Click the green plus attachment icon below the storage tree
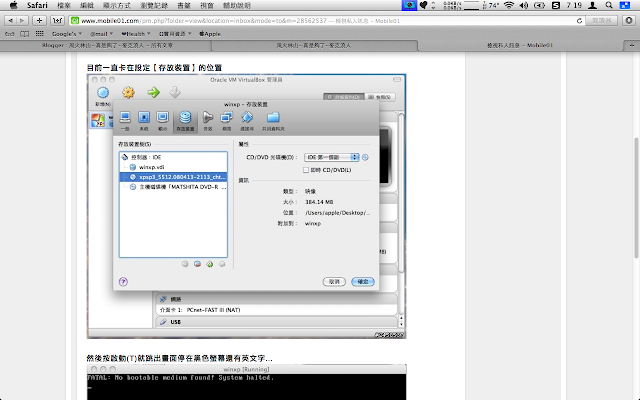The width and height of the screenshot is (640, 400). click(209, 264)
